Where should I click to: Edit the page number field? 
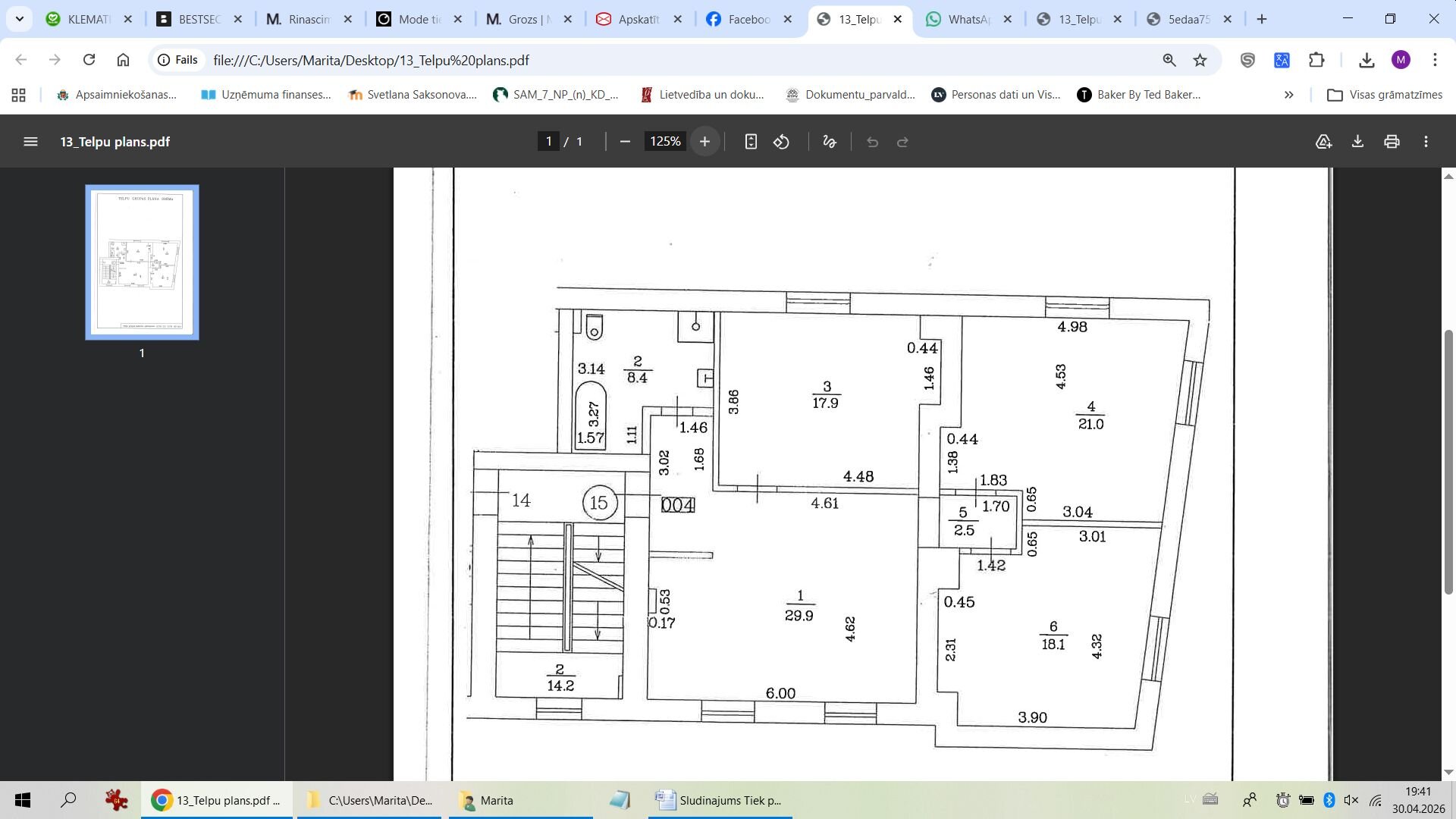click(x=548, y=142)
